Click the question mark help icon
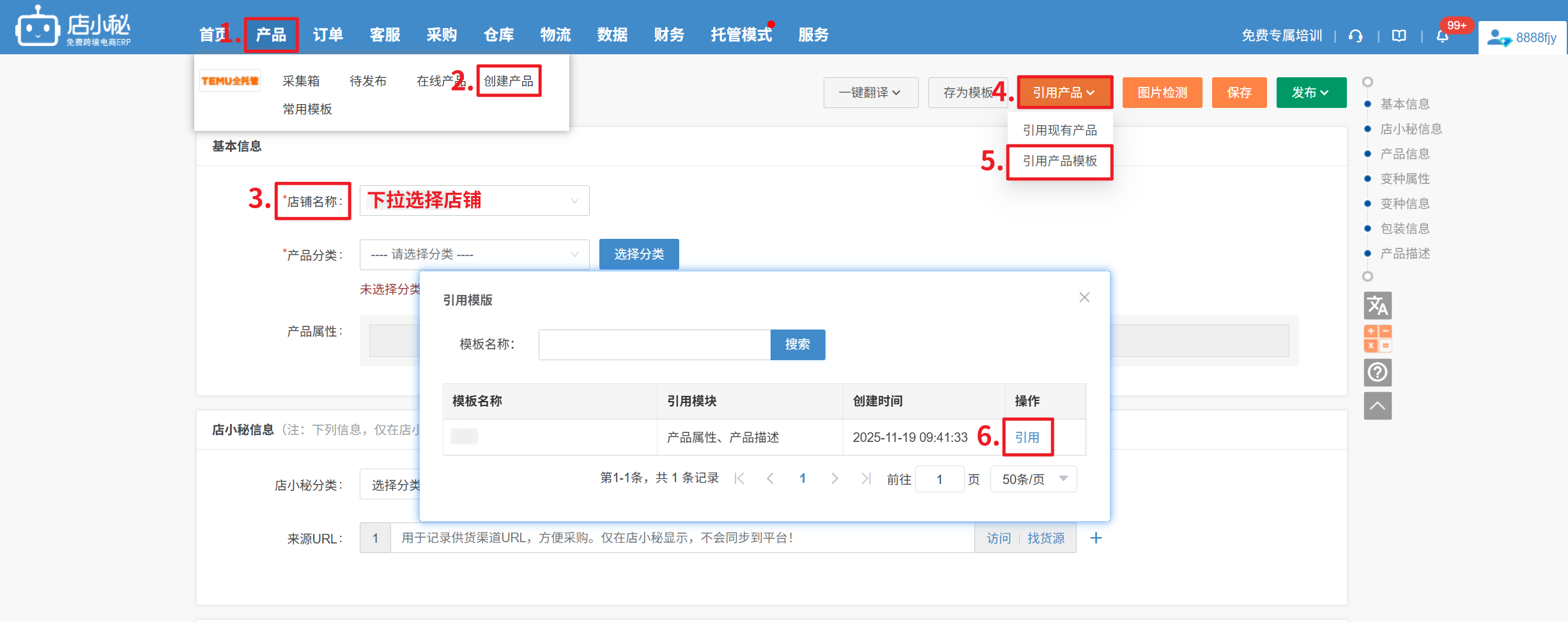The height and width of the screenshot is (622, 1568). (x=1377, y=372)
